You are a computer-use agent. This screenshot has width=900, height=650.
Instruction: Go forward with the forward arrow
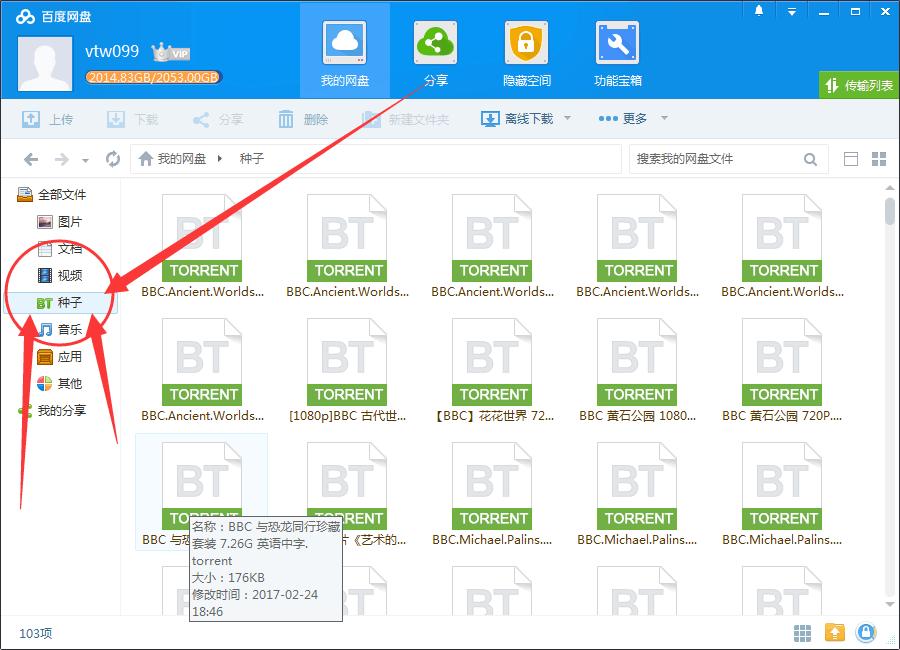(x=61, y=159)
